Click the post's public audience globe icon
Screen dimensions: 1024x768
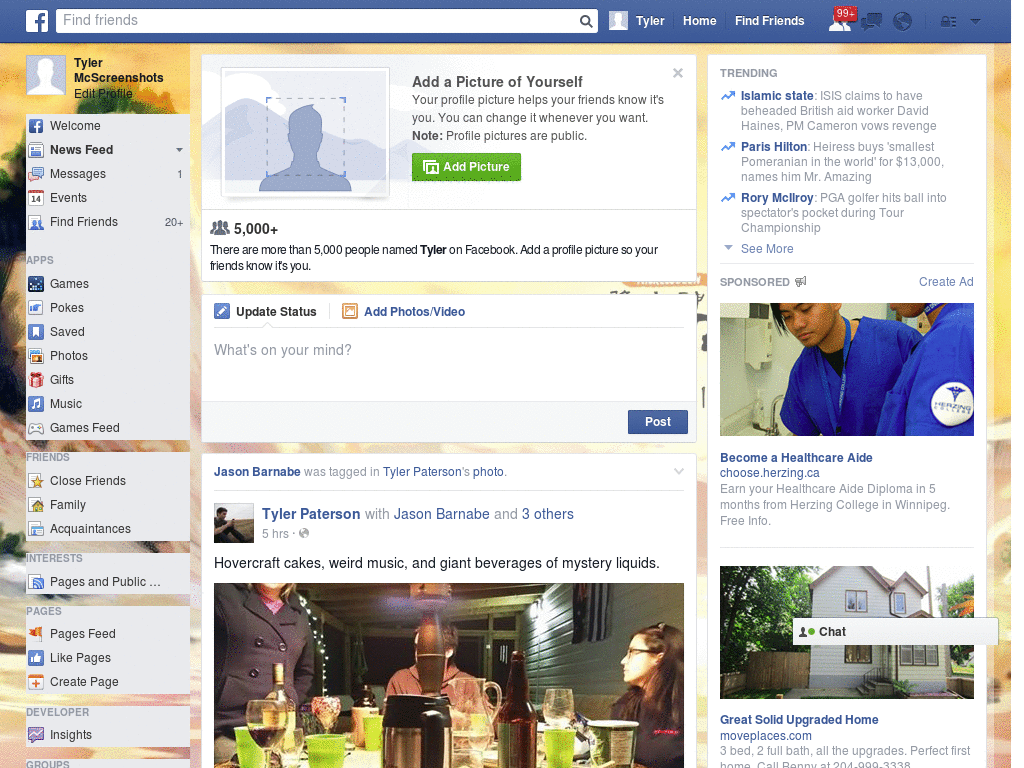(304, 534)
